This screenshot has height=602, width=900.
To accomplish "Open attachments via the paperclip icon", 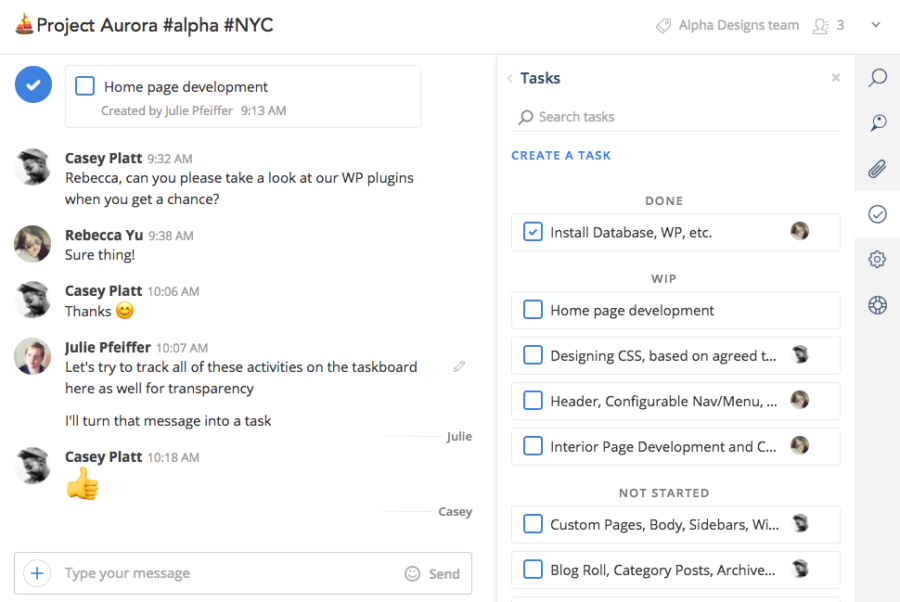I will 877,169.
